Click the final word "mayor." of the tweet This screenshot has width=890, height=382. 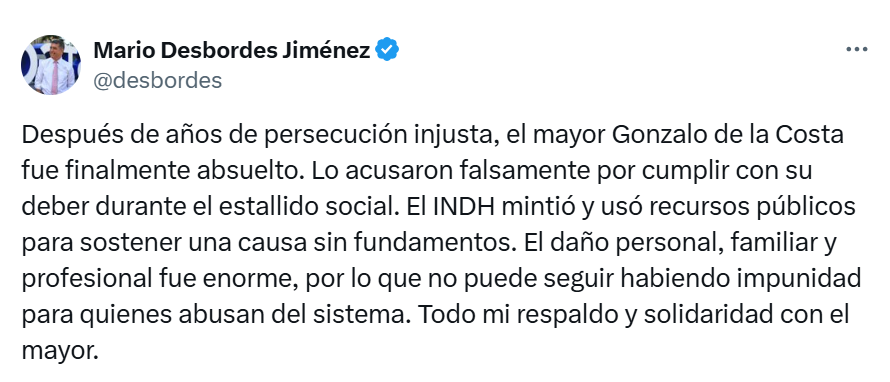click(x=60, y=351)
